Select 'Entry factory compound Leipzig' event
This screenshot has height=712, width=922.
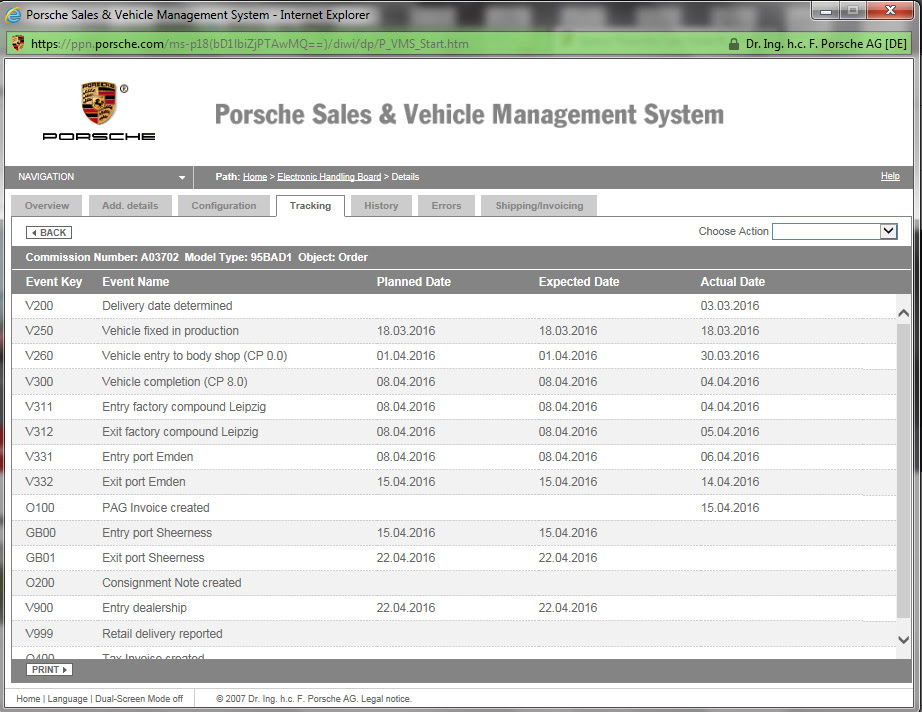point(183,407)
